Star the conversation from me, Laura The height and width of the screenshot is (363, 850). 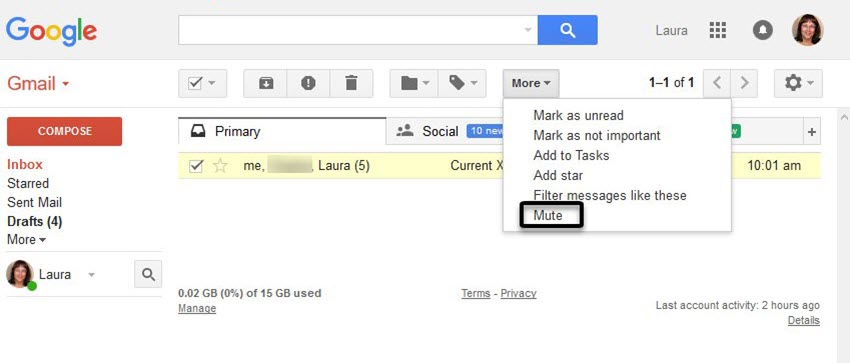(x=220, y=166)
